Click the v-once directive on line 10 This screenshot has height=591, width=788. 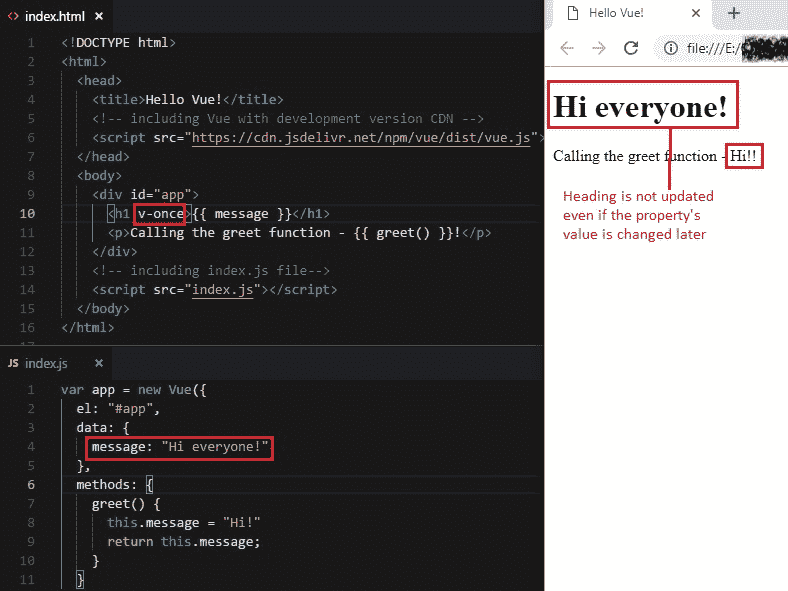click(160, 214)
